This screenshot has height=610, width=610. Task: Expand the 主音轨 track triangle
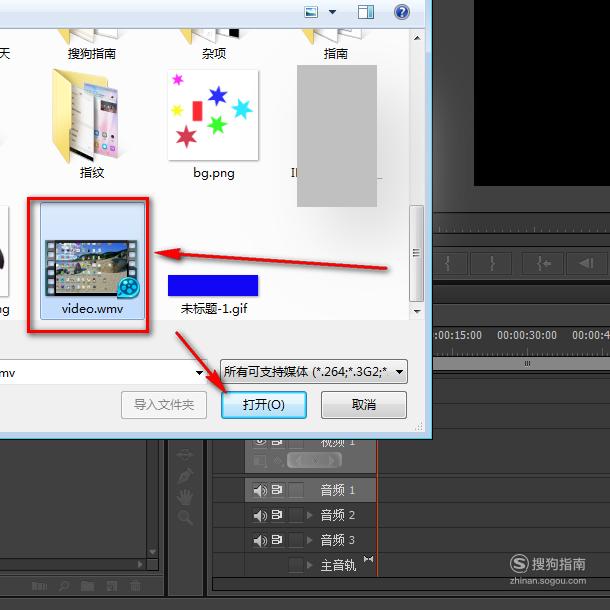point(310,565)
